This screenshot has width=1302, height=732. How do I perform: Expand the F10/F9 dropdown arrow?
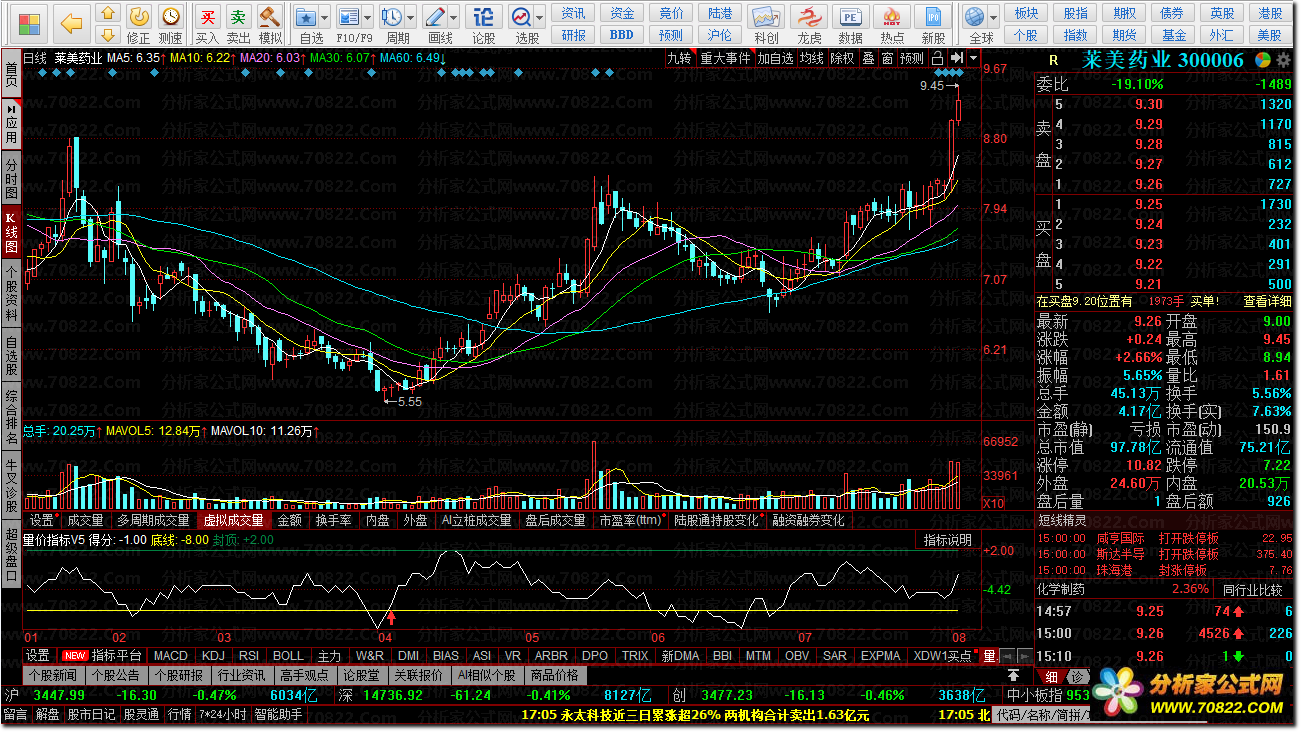[368, 18]
